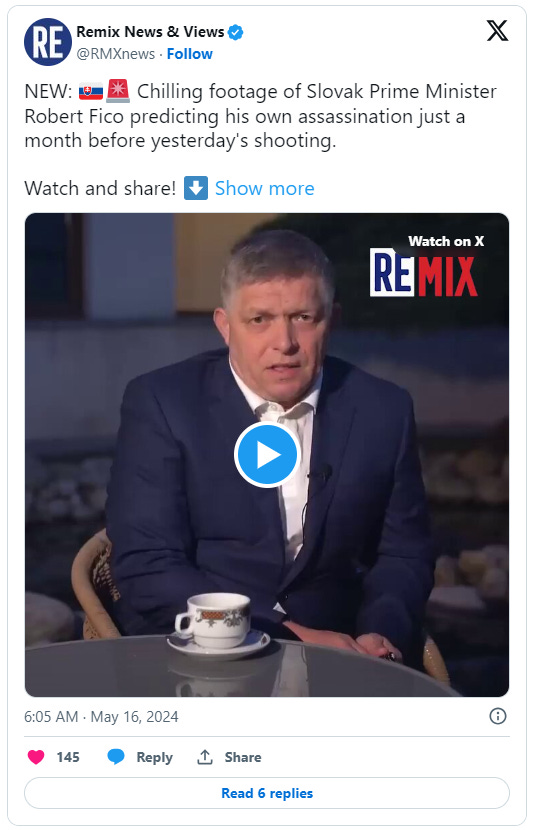Play the embedded video
540x830 pixels.
pos(267,455)
